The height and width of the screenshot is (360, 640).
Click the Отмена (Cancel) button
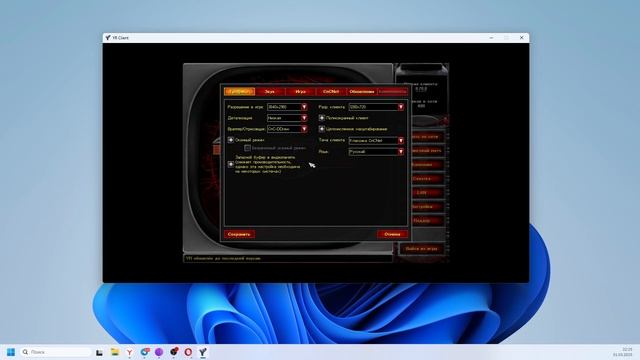click(x=392, y=234)
